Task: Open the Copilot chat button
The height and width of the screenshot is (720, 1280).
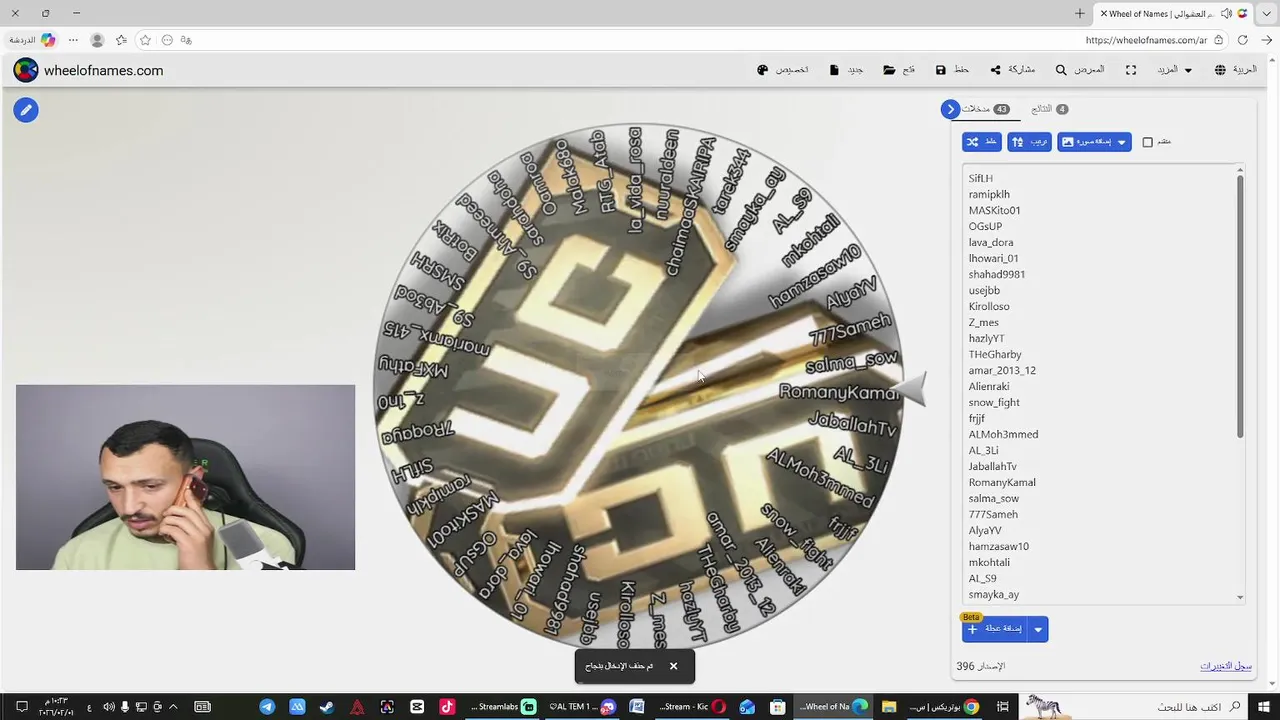Action: 32,40
